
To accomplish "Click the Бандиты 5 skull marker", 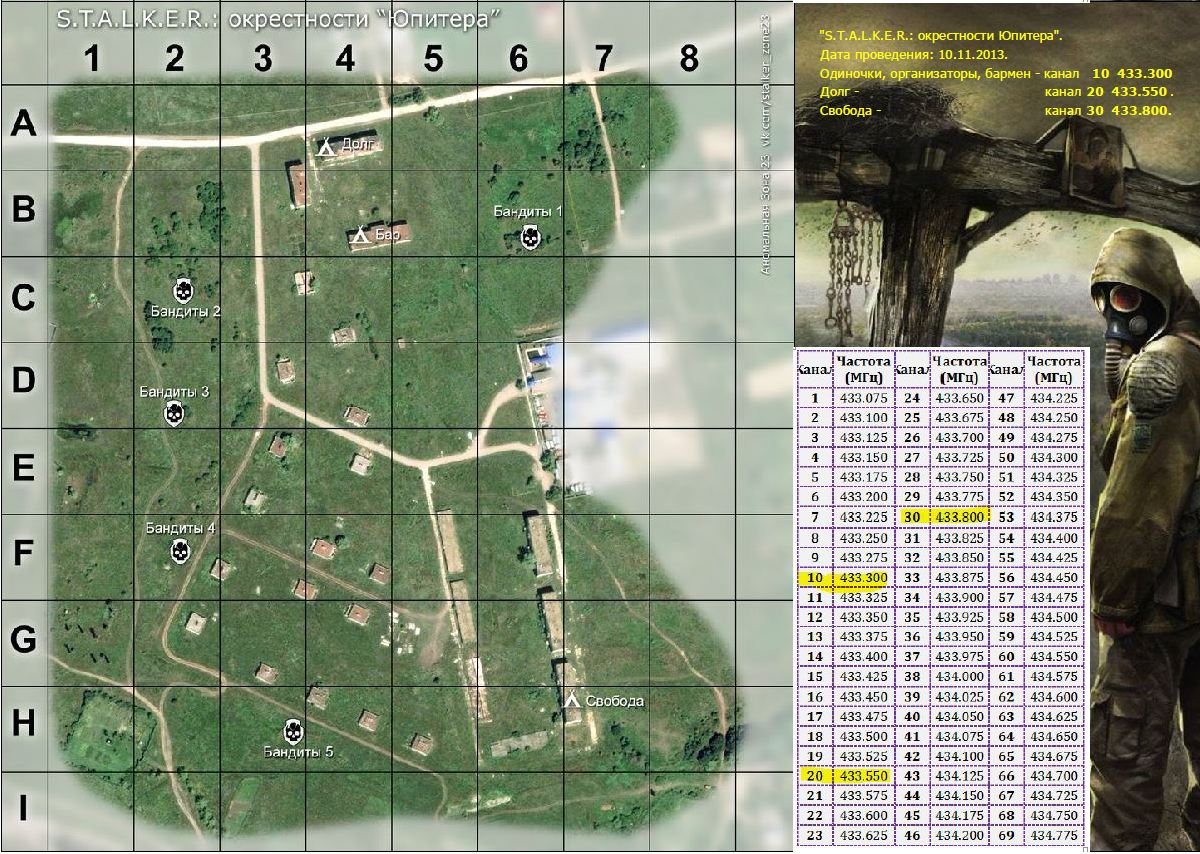I will coord(293,730).
